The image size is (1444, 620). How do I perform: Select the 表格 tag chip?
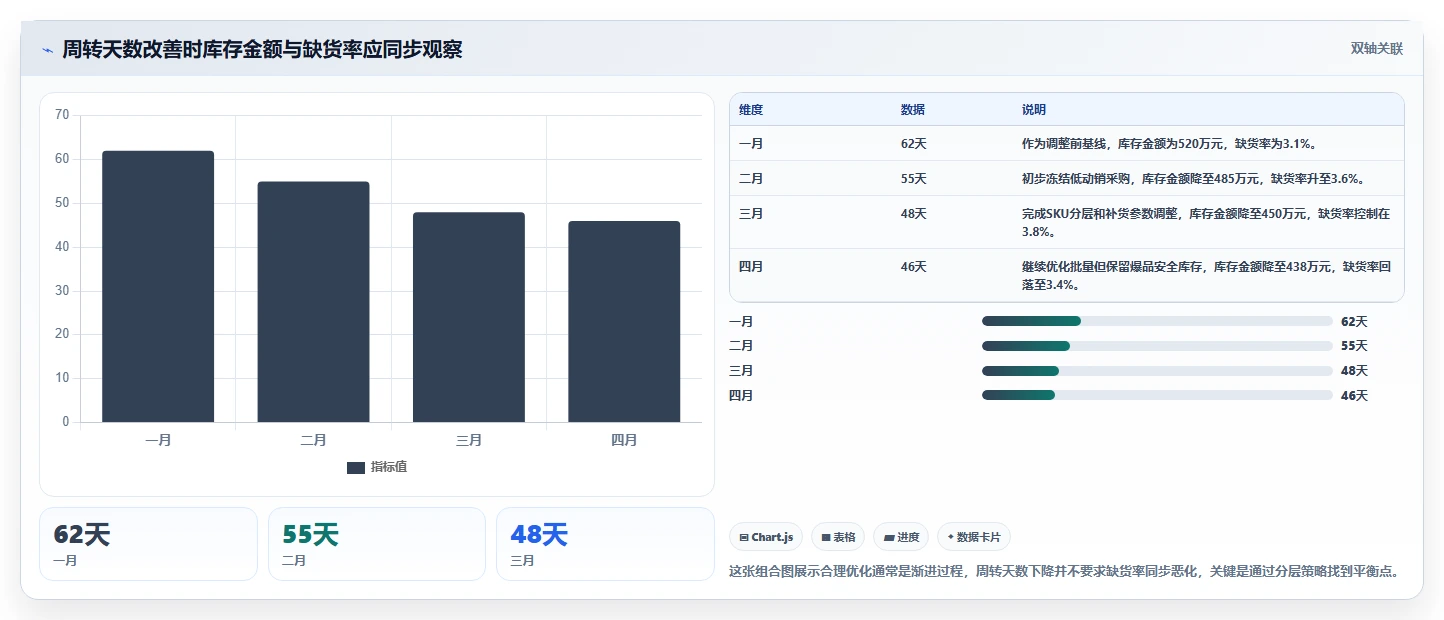[x=838, y=537]
